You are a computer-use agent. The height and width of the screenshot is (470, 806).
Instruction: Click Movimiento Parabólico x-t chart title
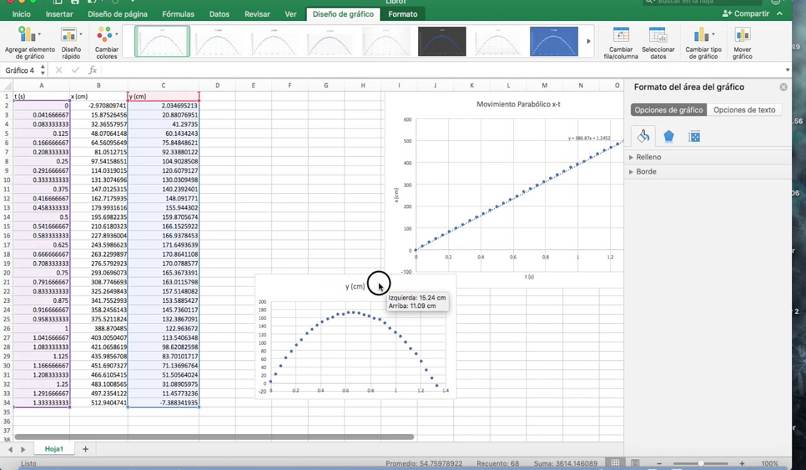click(x=518, y=104)
